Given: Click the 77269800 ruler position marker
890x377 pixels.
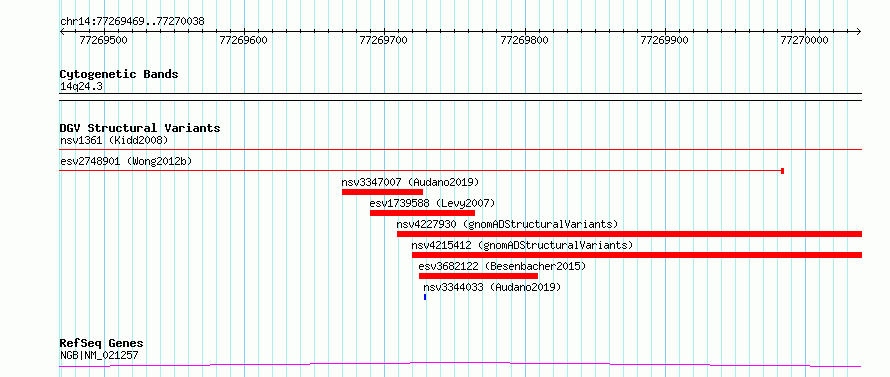Looking at the screenshot, I should coord(524,40).
